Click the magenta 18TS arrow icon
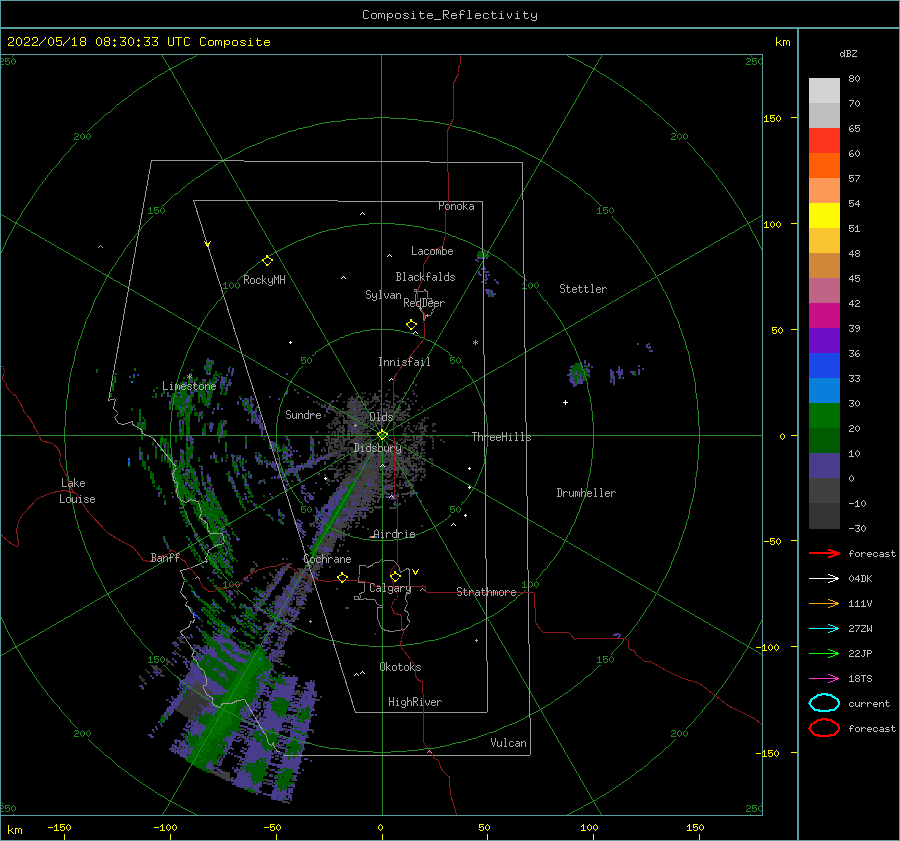Screen dimensions: 900x841 (x=824, y=679)
